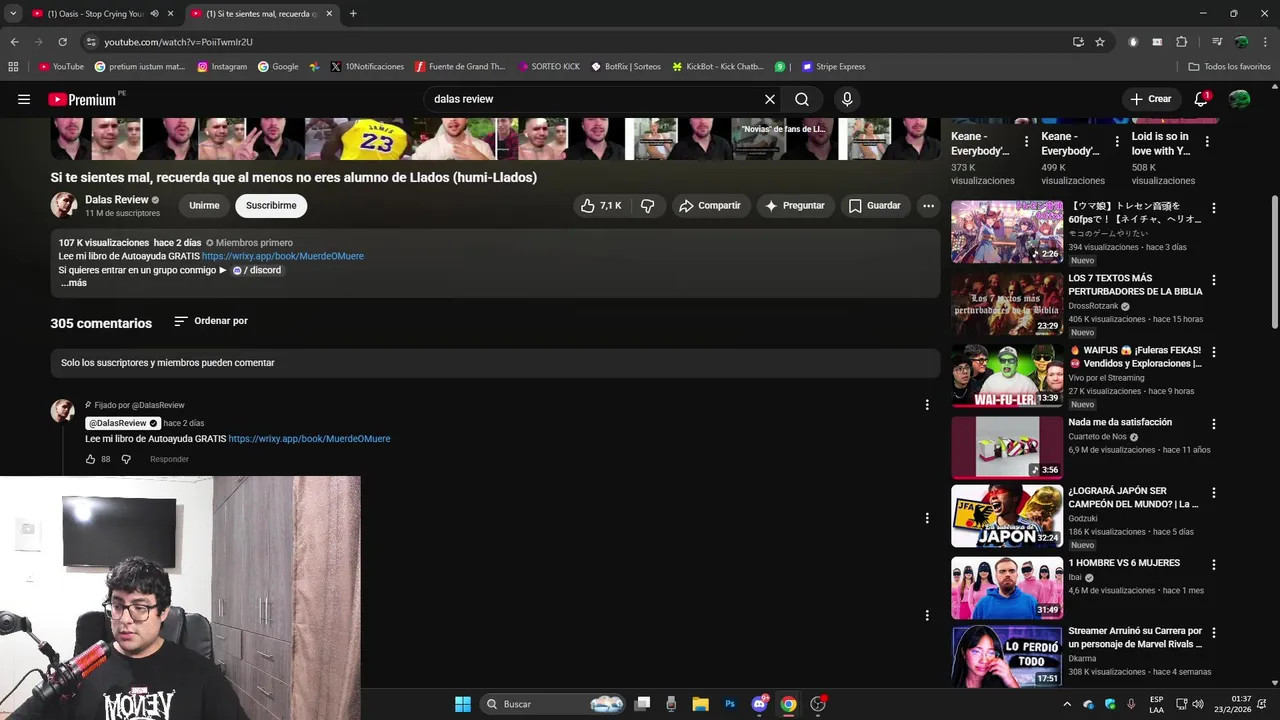Open the tab search chevron

(x=12, y=14)
